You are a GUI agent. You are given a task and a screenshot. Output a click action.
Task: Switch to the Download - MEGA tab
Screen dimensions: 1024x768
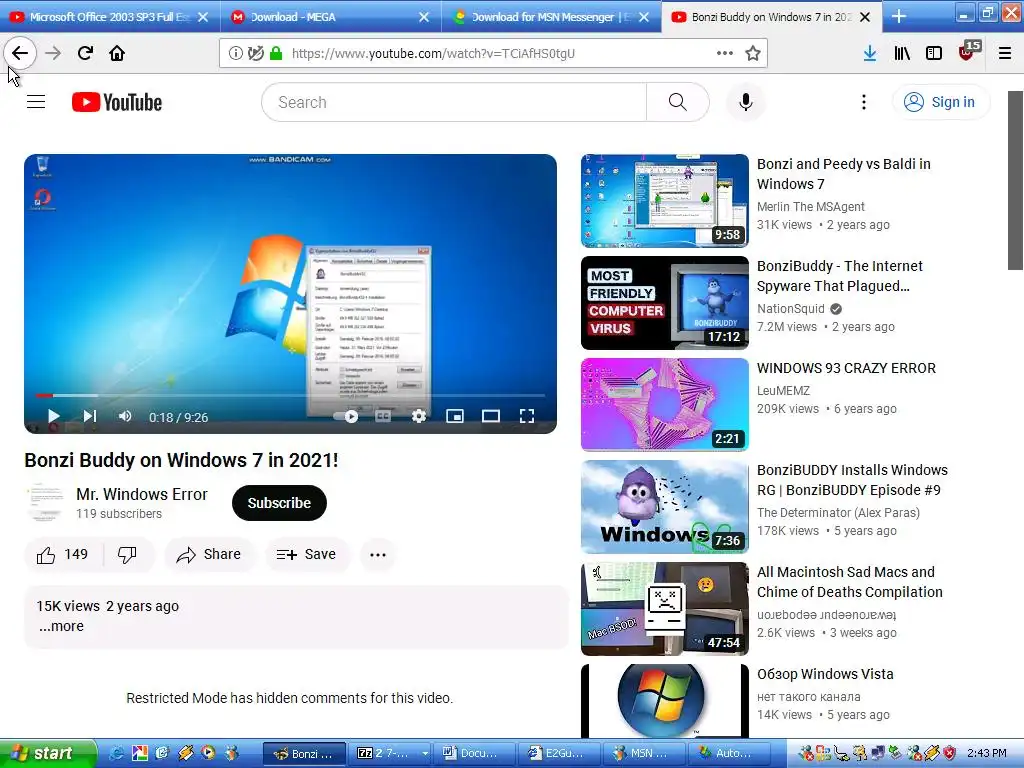(x=330, y=17)
